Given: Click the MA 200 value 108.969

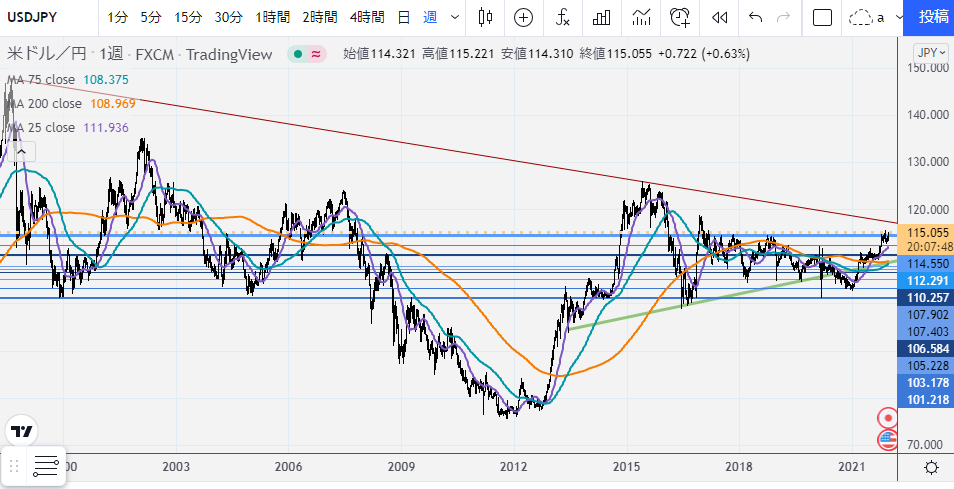Looking at the screenshot, I should pos(113,104).
